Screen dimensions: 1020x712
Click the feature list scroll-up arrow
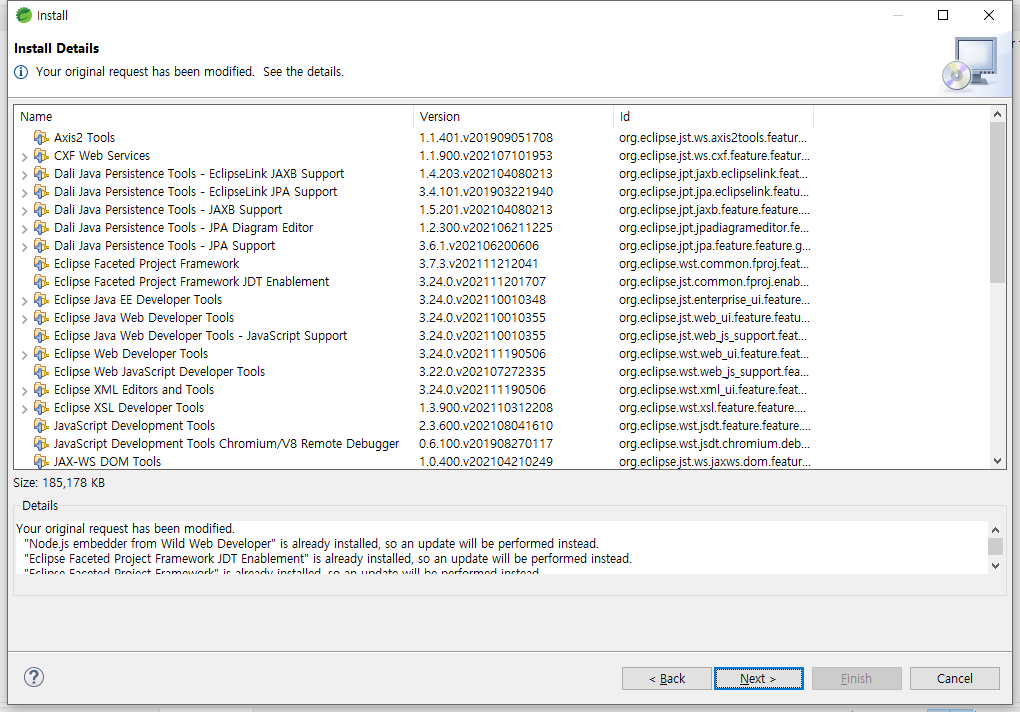[997, 114]
